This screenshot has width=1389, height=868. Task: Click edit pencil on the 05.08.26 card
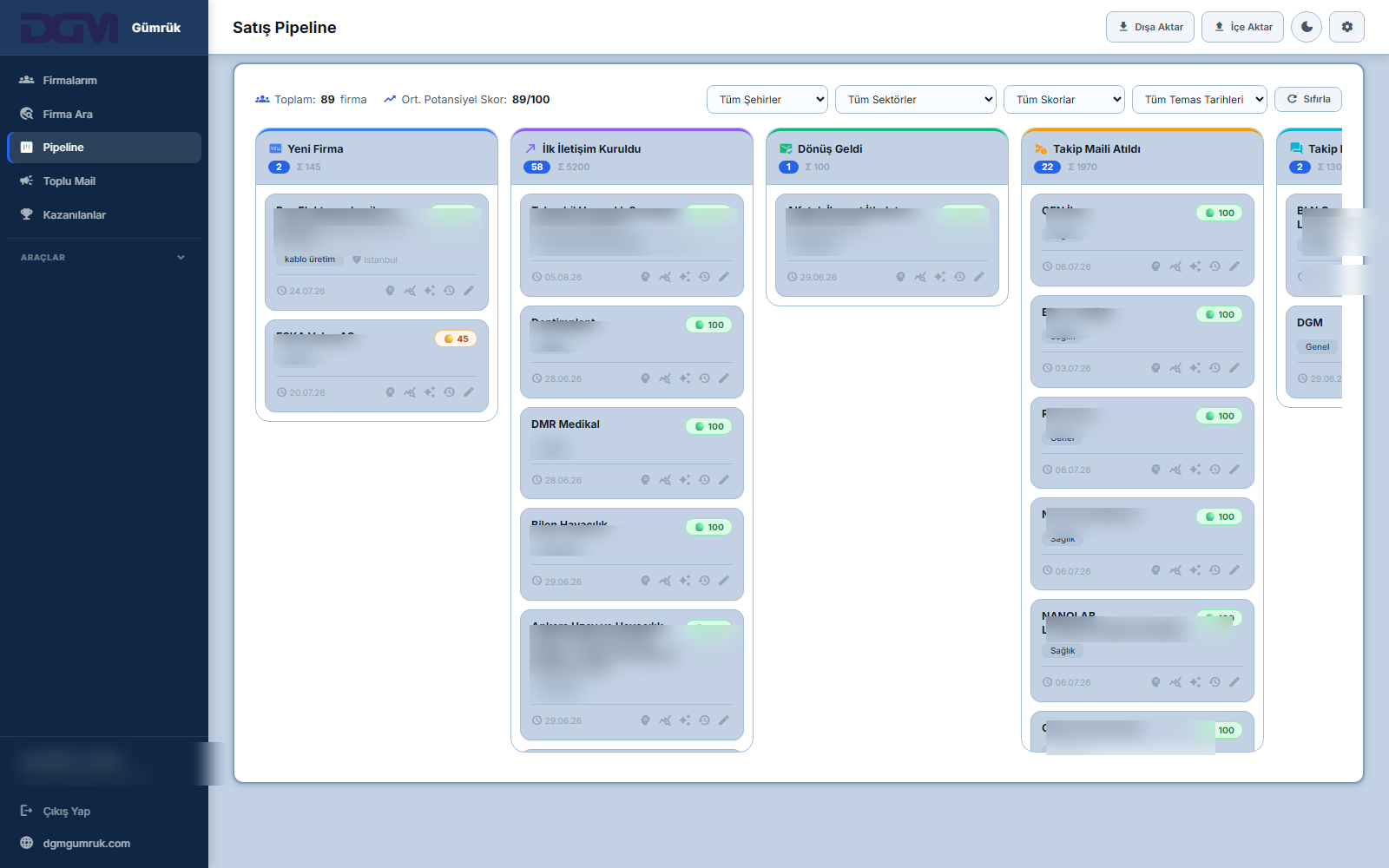tap(724, 277)
